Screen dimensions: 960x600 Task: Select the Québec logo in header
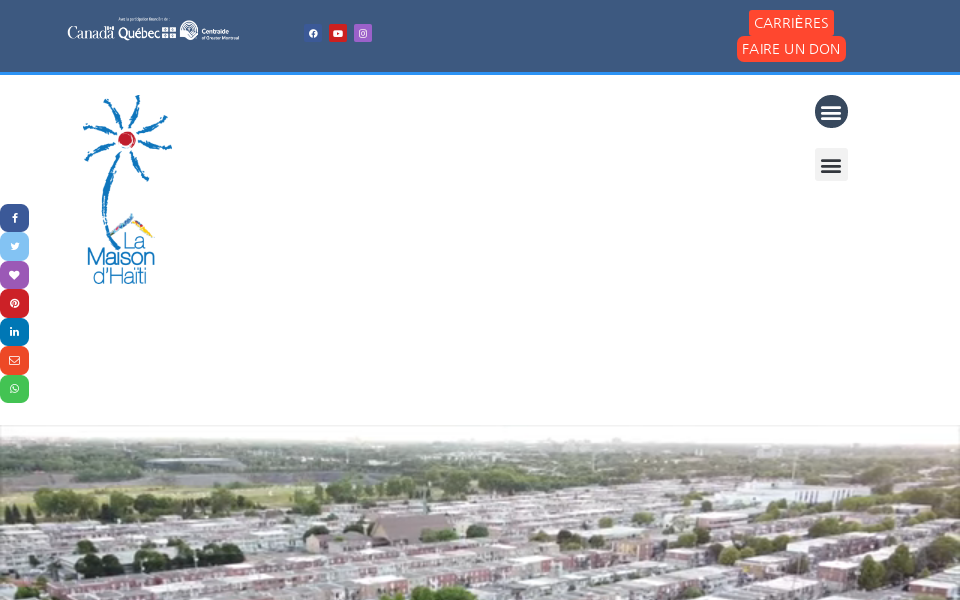pos(147,33)
